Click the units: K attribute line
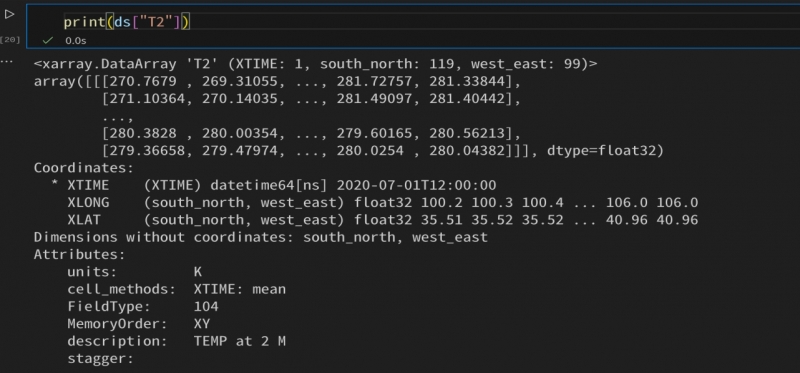This screenshot has height=373, width=800. [135, 272]
